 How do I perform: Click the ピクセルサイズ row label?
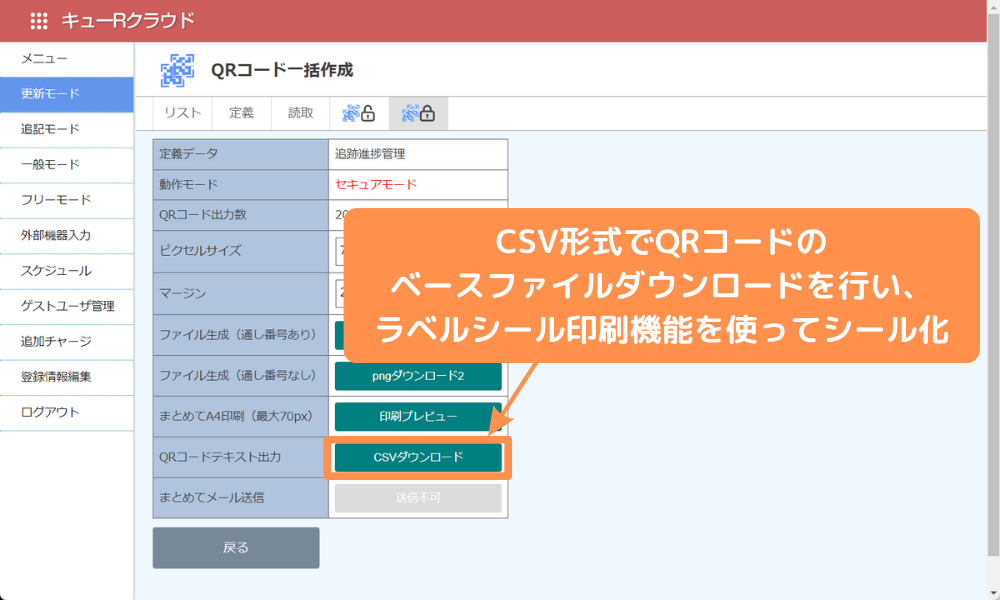240,251
